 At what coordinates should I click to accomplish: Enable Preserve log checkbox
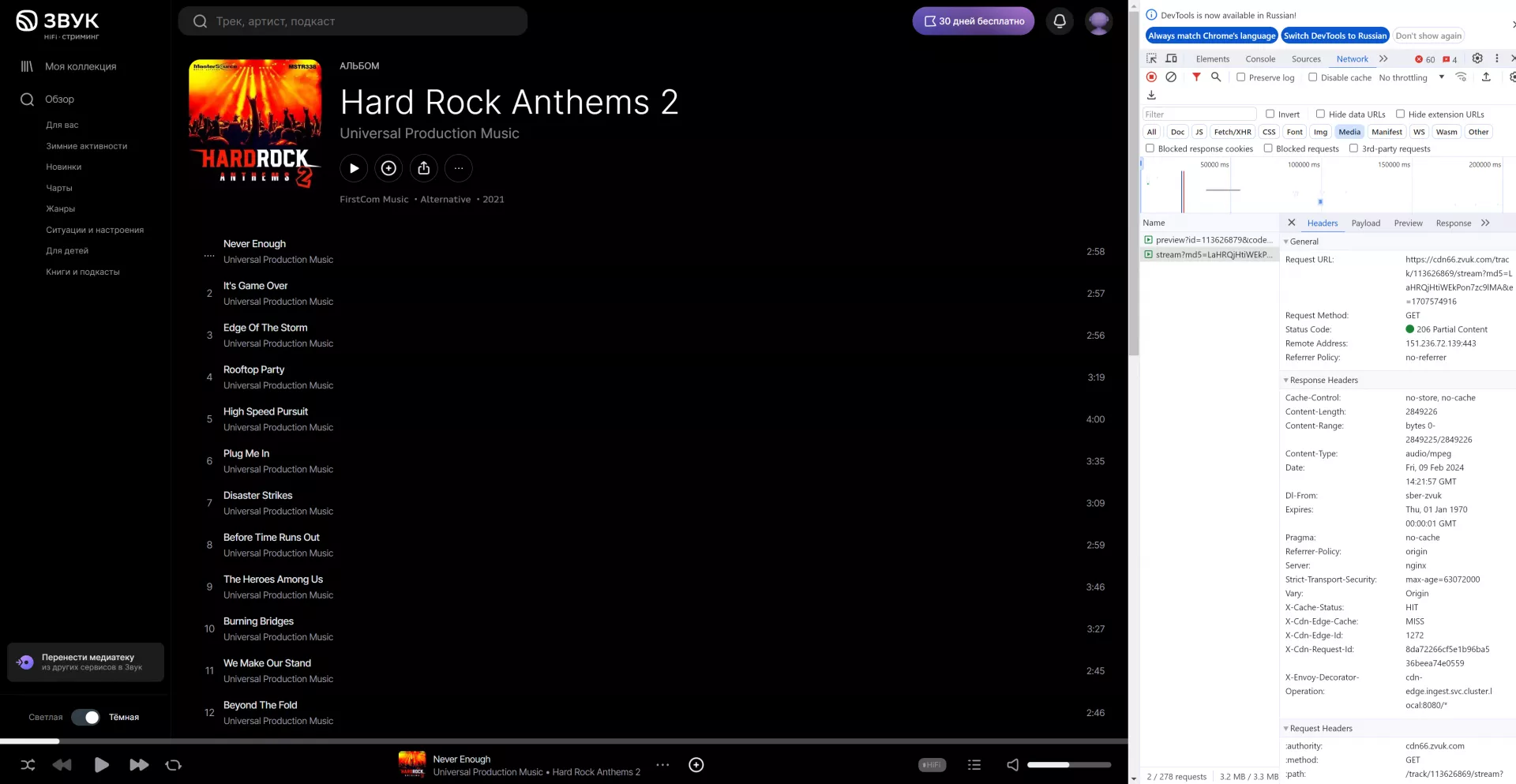1241,77
